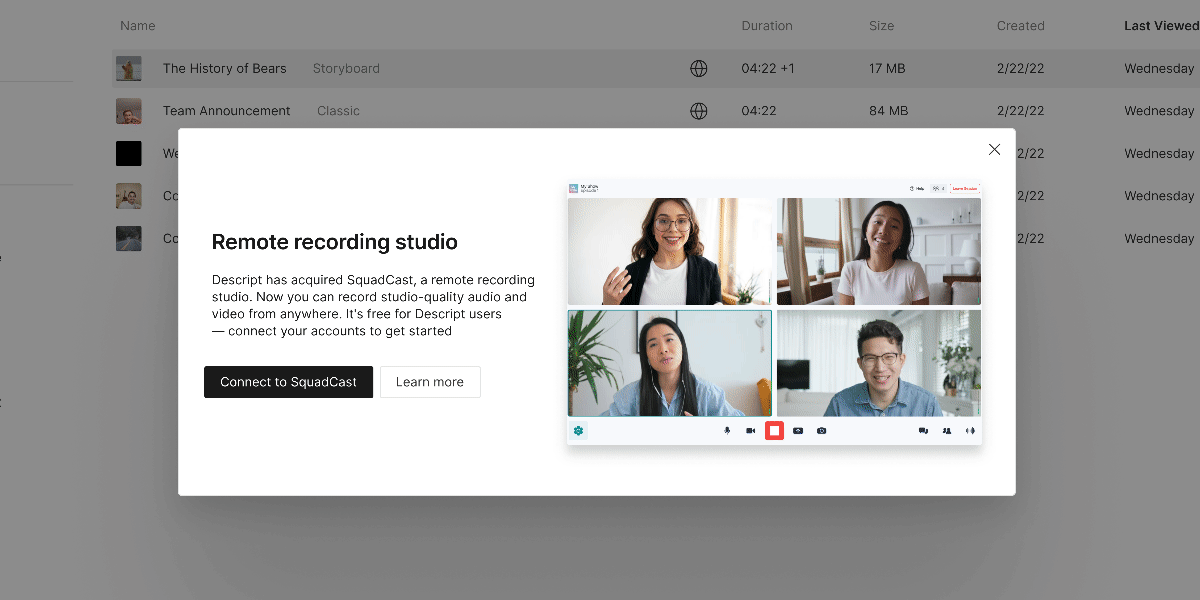Click the red stop recording button in the preview
1200x600 pixels.
pos(774,431)
